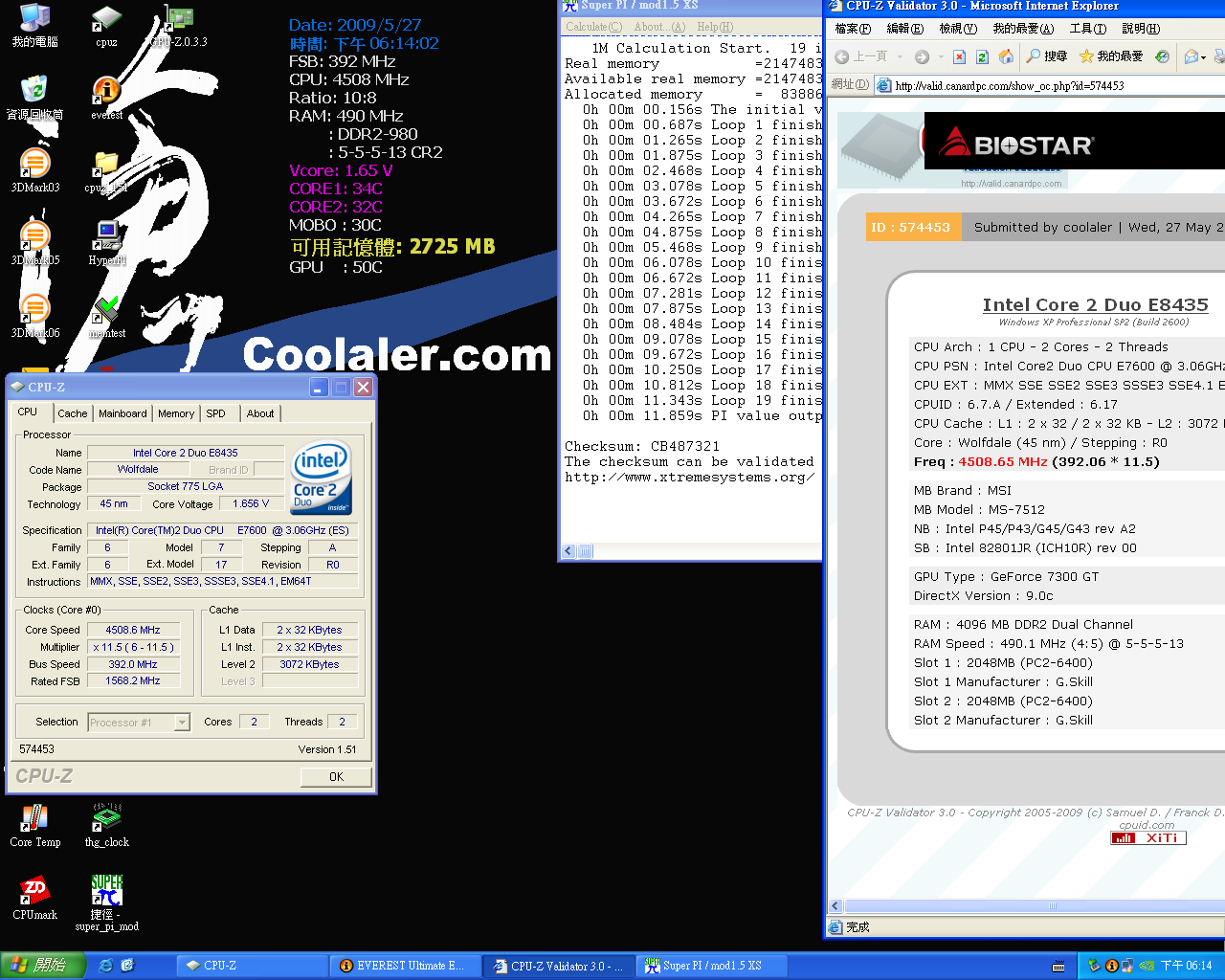1225x980 pixels.
Task: Launch the everest desktop shortcut
Action: [x=106, y=98]
